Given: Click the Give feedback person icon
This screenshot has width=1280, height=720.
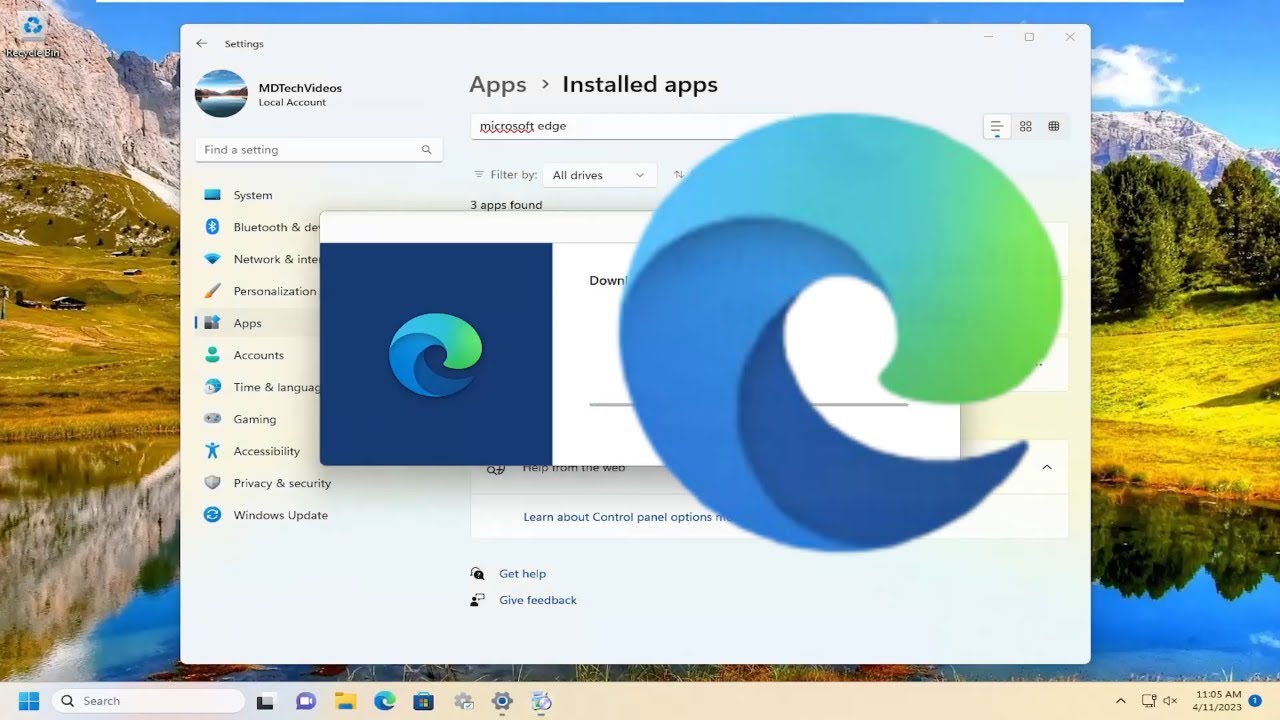Looking at the screenshot, I should (477, 600).
